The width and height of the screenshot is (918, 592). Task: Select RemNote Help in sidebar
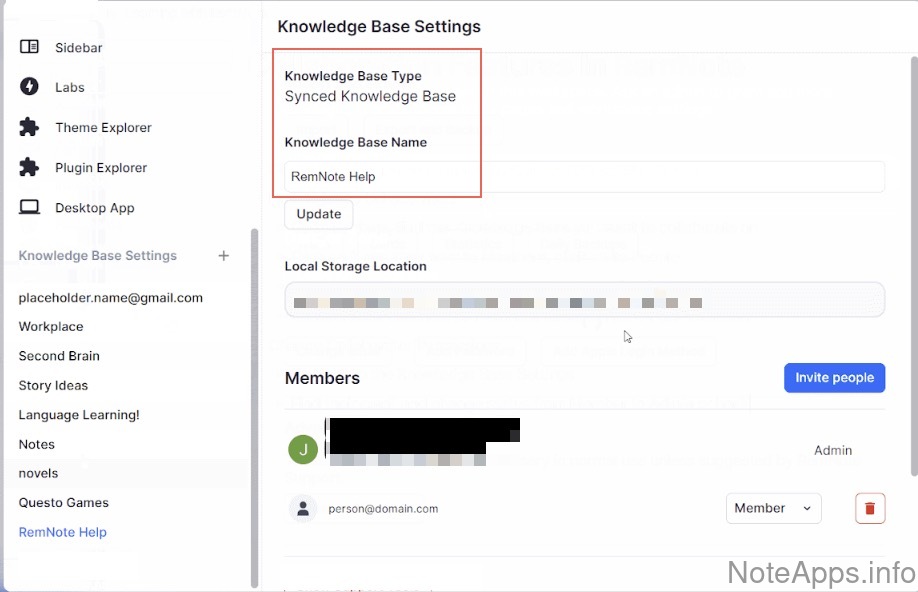[62, 532]
